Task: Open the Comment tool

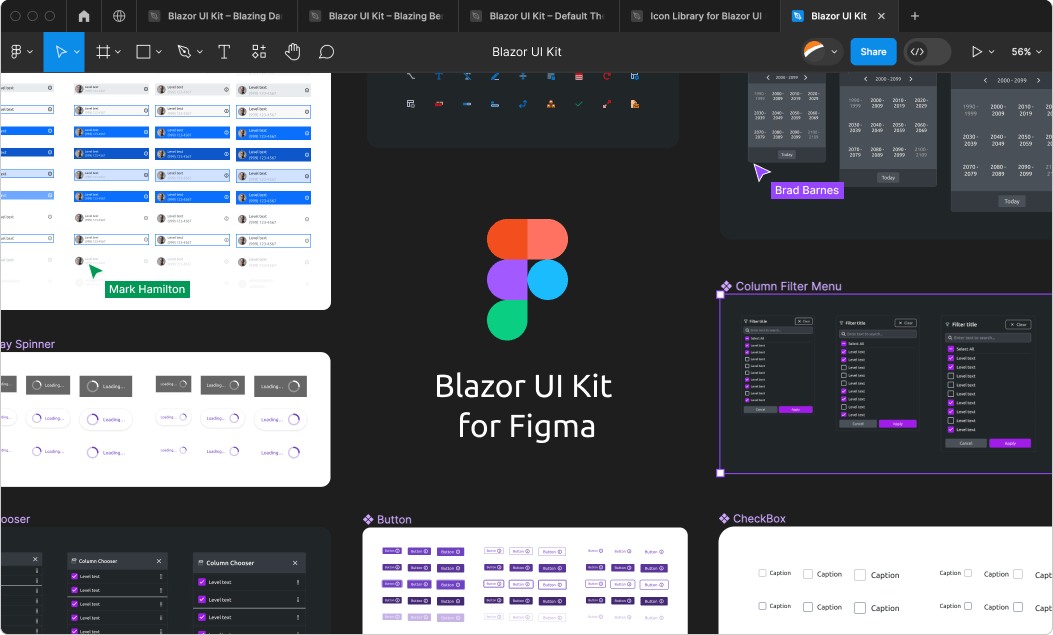Action: [x=325, y=52]
